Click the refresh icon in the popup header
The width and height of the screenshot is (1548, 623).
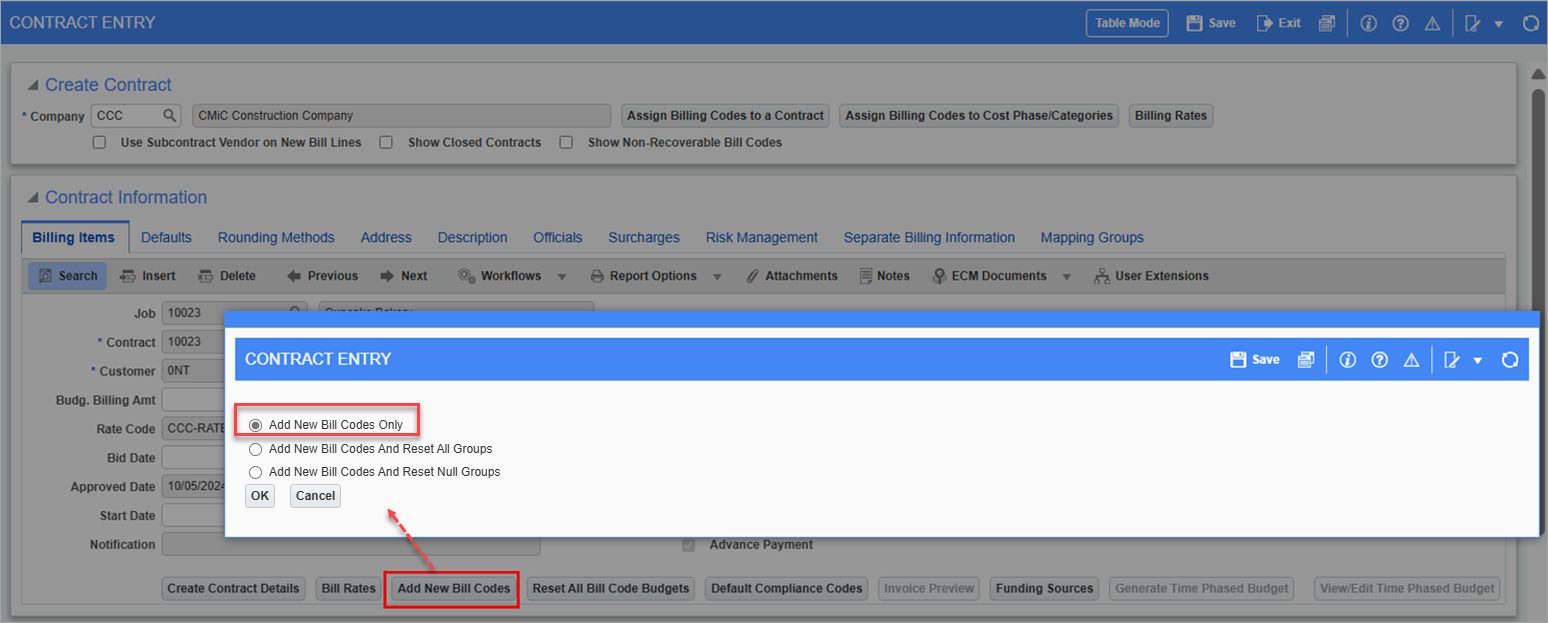point(1510,360)
